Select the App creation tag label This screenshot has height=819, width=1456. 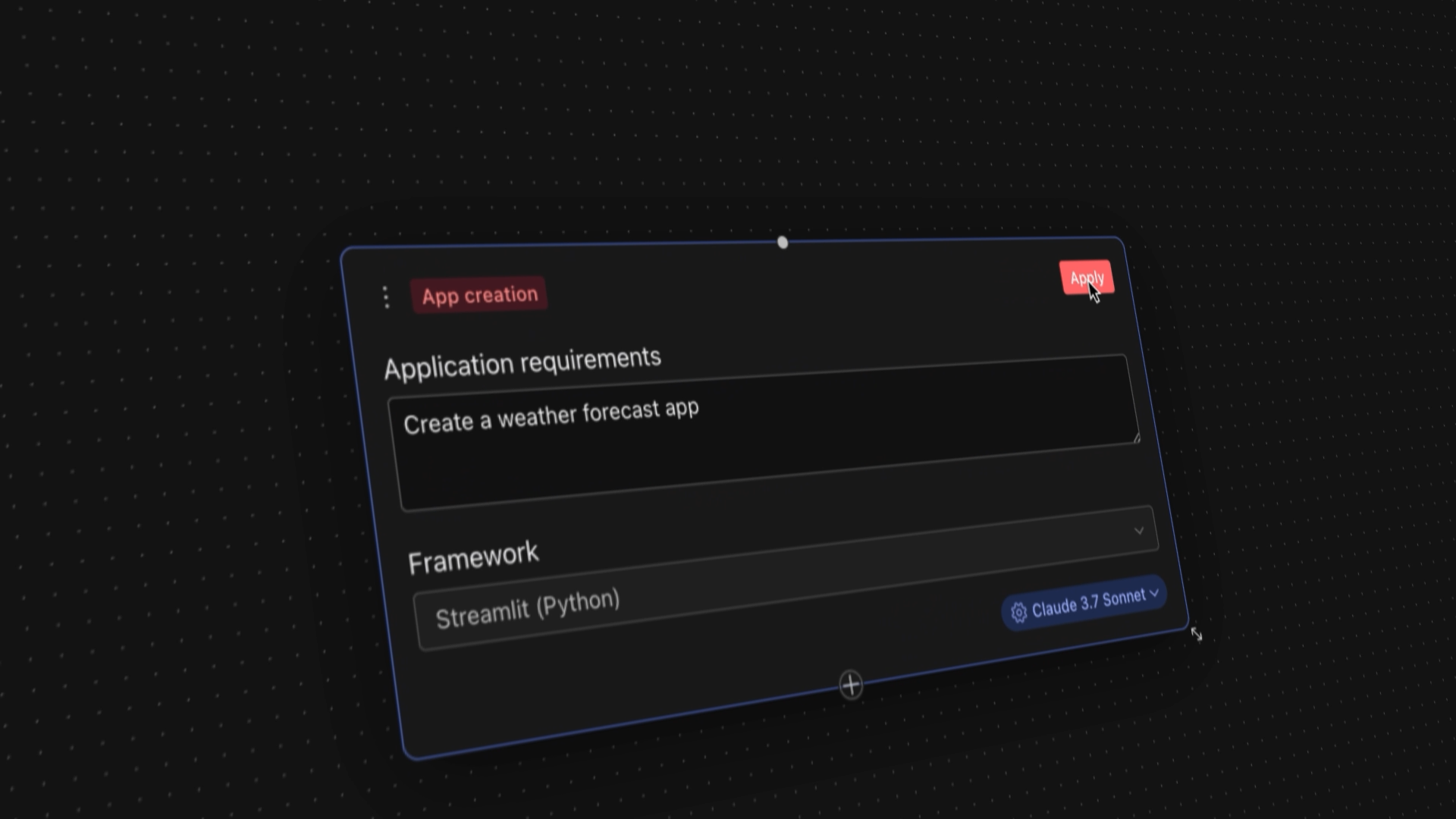[479, 295]
